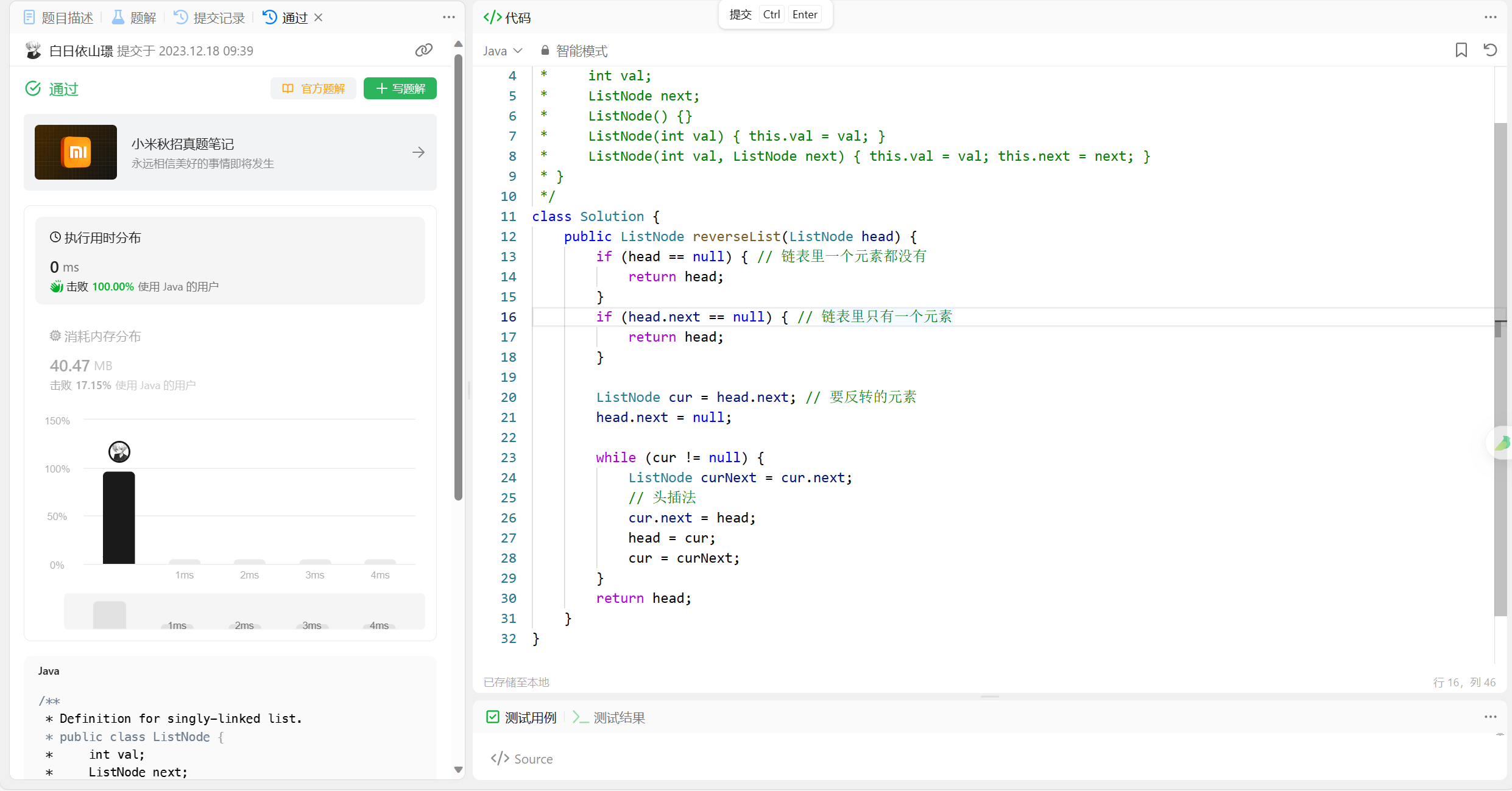Toggle the smart mode lock setting
This screenshot has width=1512, height=791.
click(574, 51)
